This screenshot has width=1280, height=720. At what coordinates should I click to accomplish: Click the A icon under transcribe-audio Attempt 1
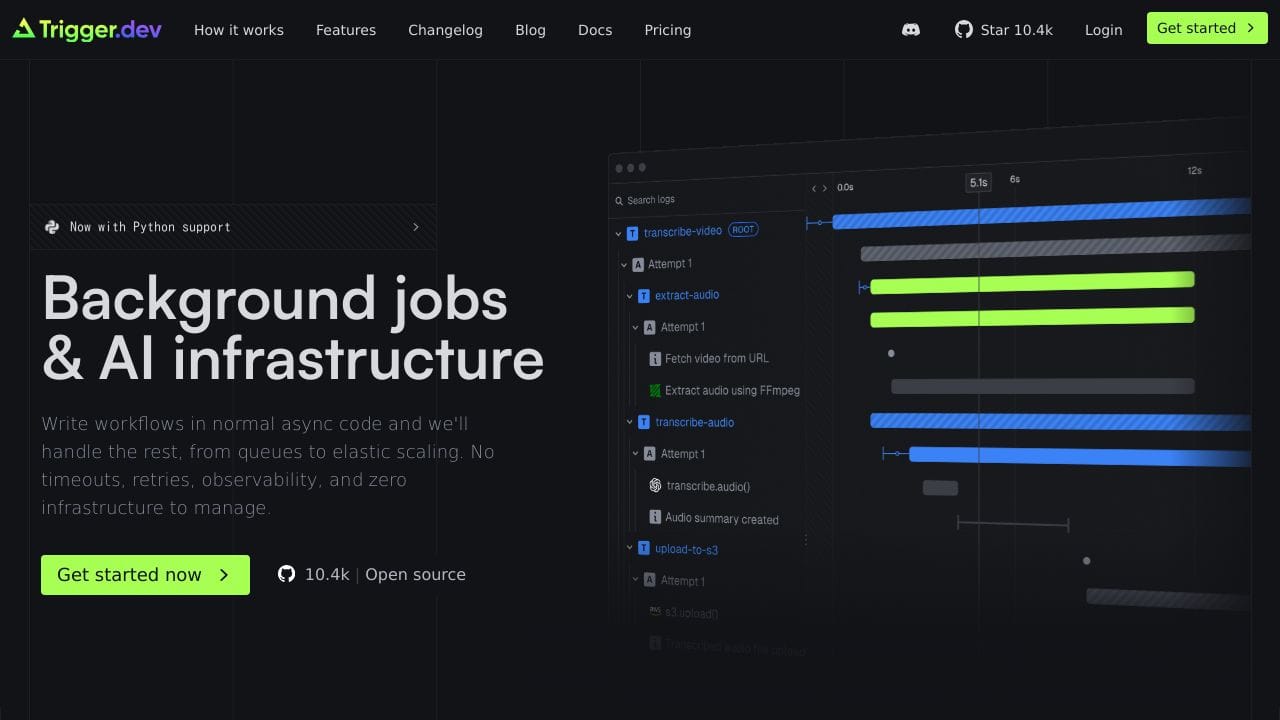coord(650,454)
